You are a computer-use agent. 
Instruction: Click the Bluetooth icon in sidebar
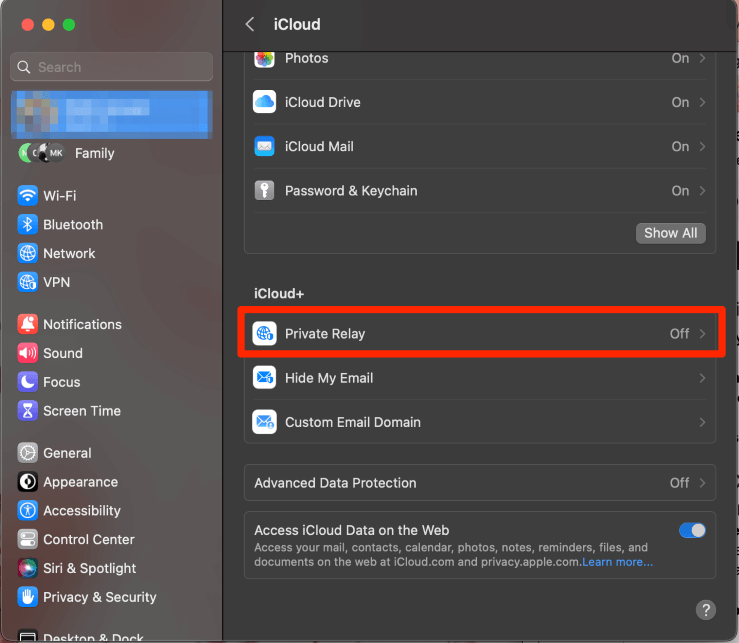pyautogui.click(x=28, y=224)
